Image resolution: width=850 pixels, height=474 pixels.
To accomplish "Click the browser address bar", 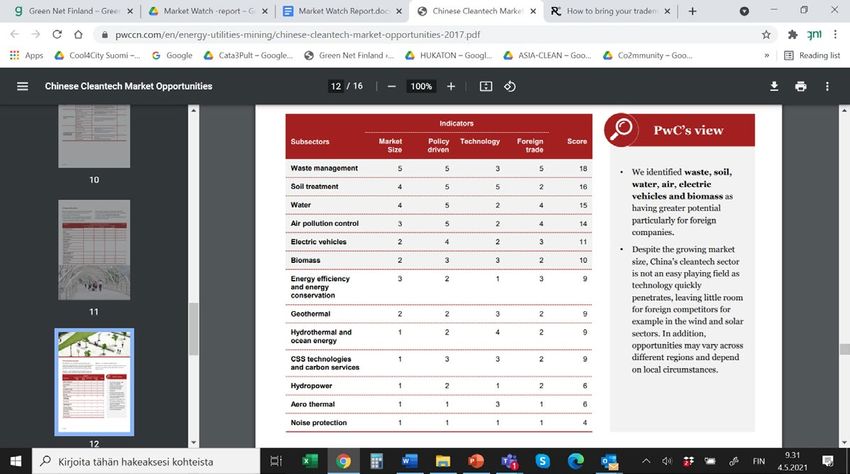I will pos(428,35).
